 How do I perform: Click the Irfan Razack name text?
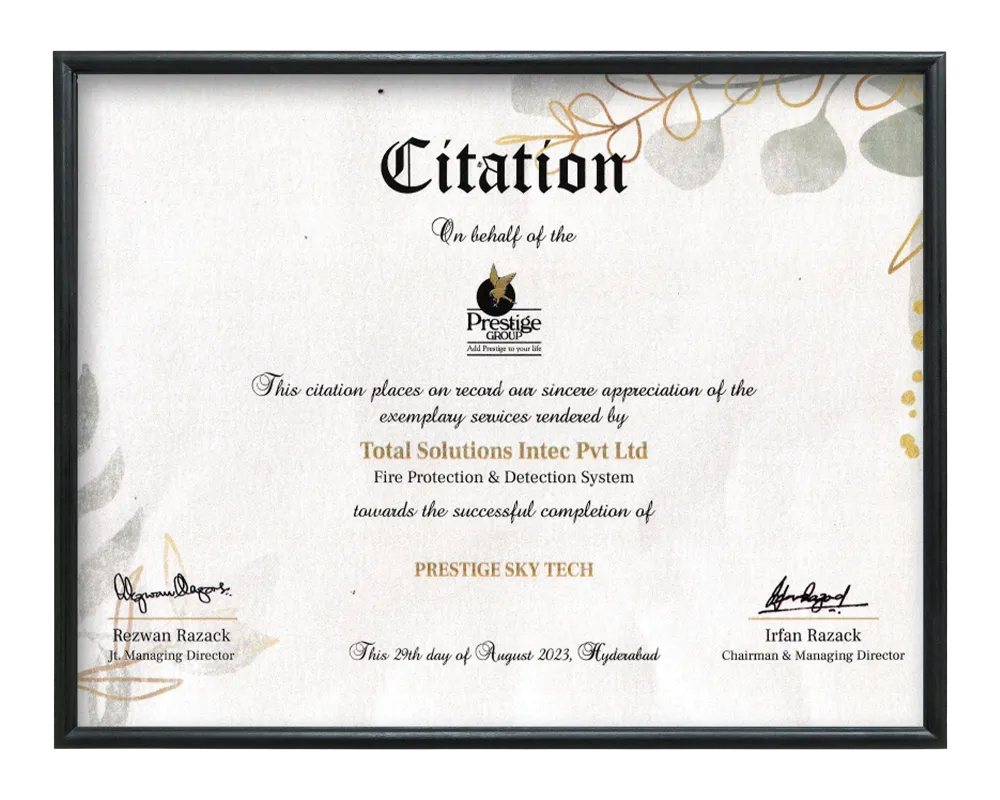coord(813,635)
